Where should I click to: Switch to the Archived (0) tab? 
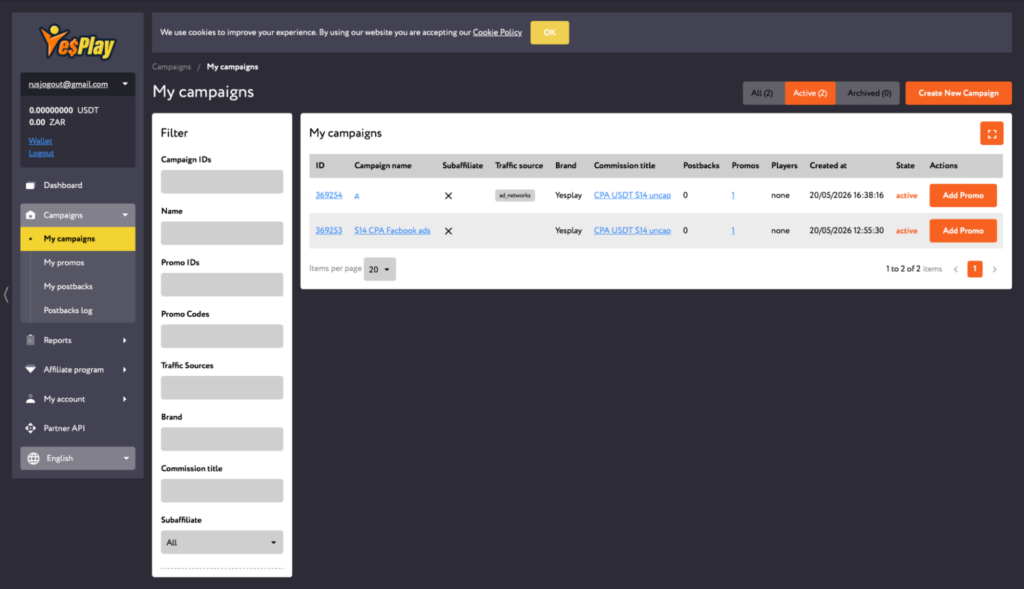(869, 93)
